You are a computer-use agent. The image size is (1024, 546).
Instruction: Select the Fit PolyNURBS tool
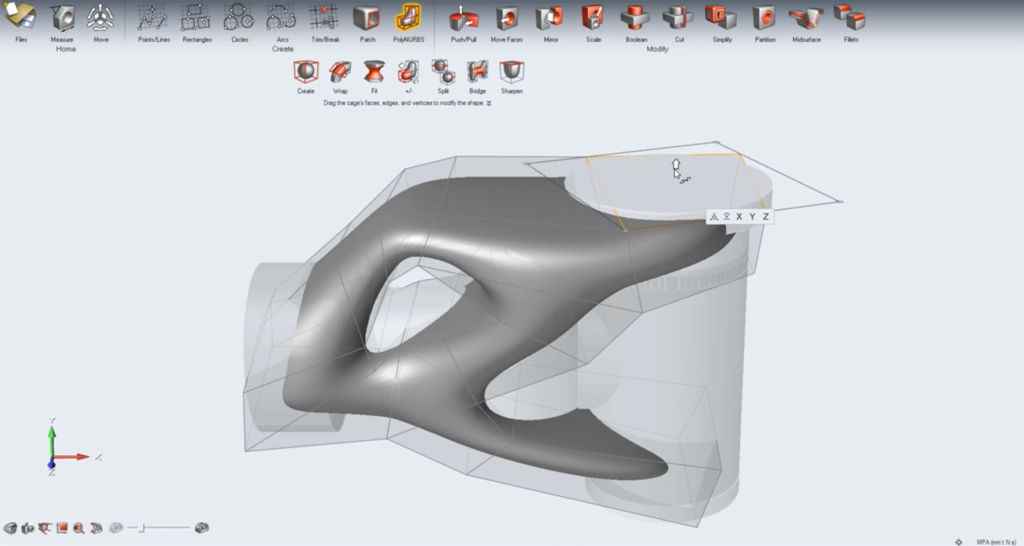click(x=374, y=72)
